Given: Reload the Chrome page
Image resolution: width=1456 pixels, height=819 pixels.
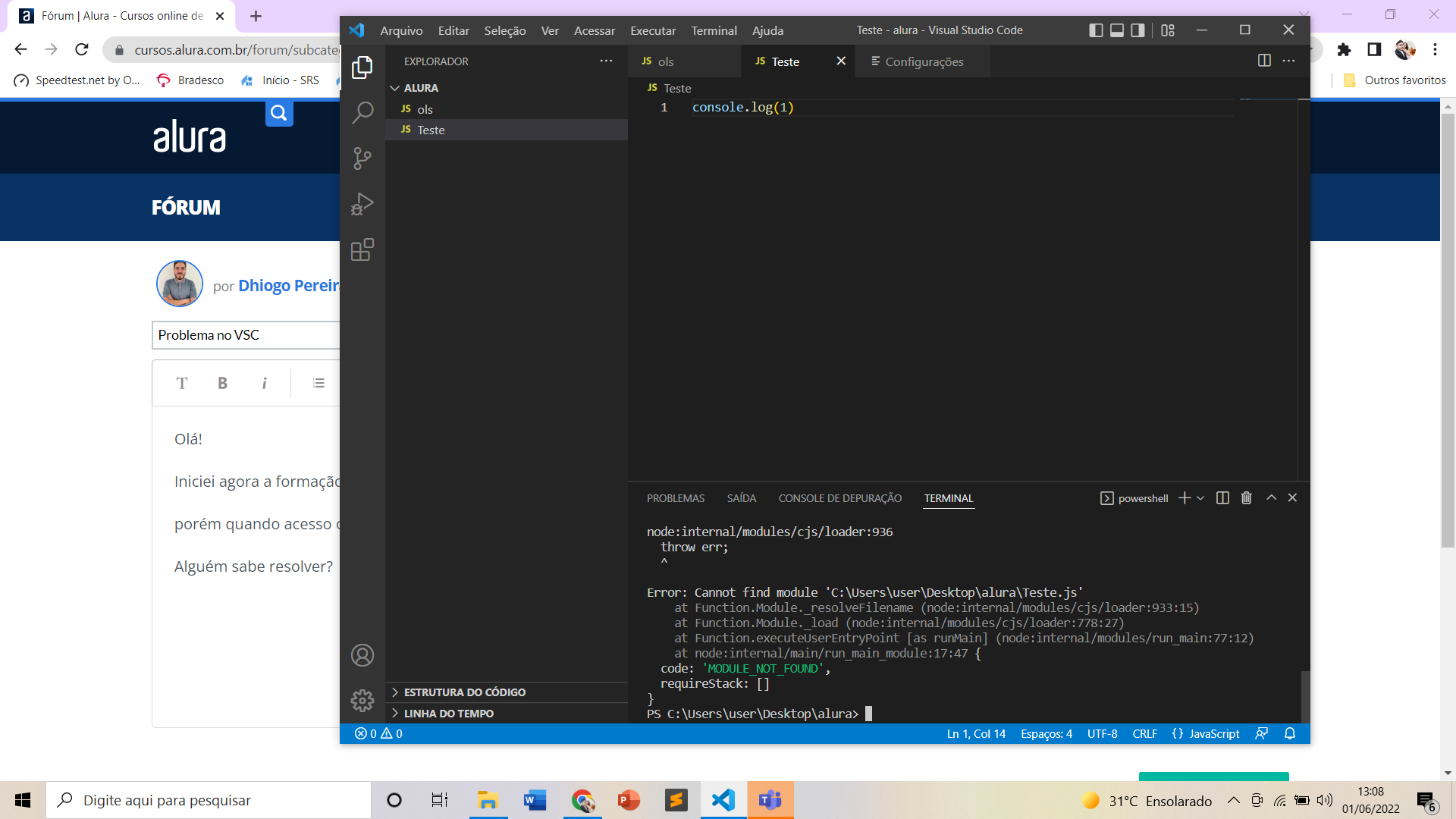Looking at the screenshot, I should click(82, 50).
